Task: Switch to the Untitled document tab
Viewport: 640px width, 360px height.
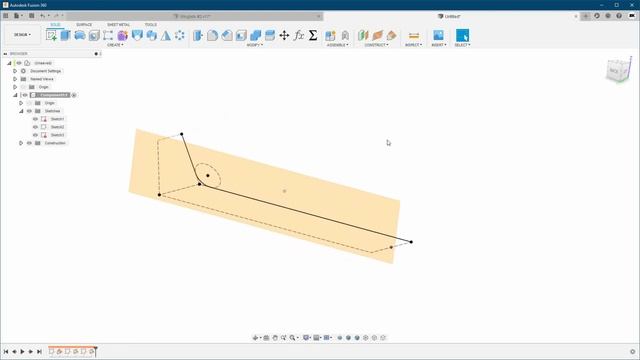Action: [449, 16]
